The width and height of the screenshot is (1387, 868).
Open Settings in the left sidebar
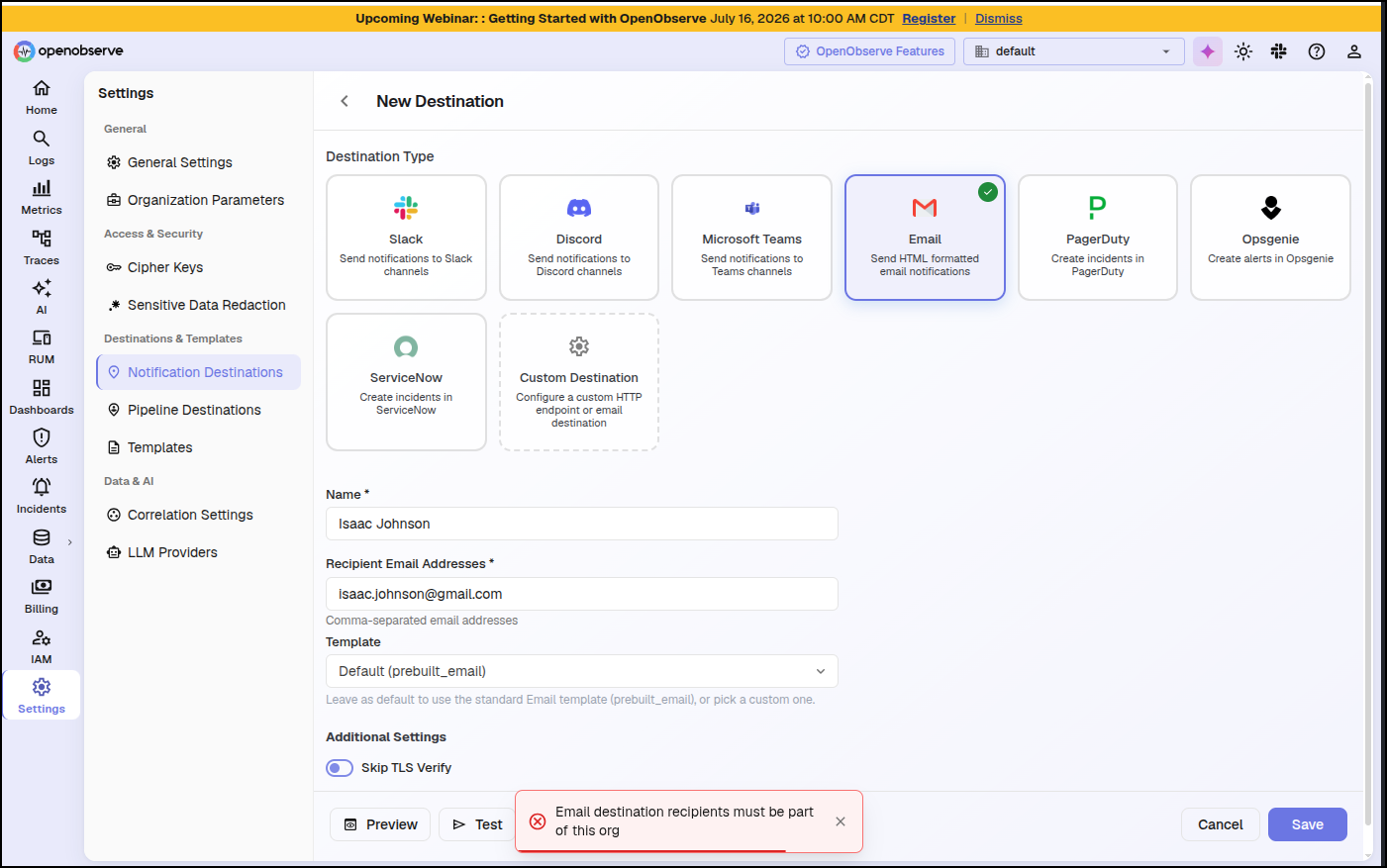(42, 696)
